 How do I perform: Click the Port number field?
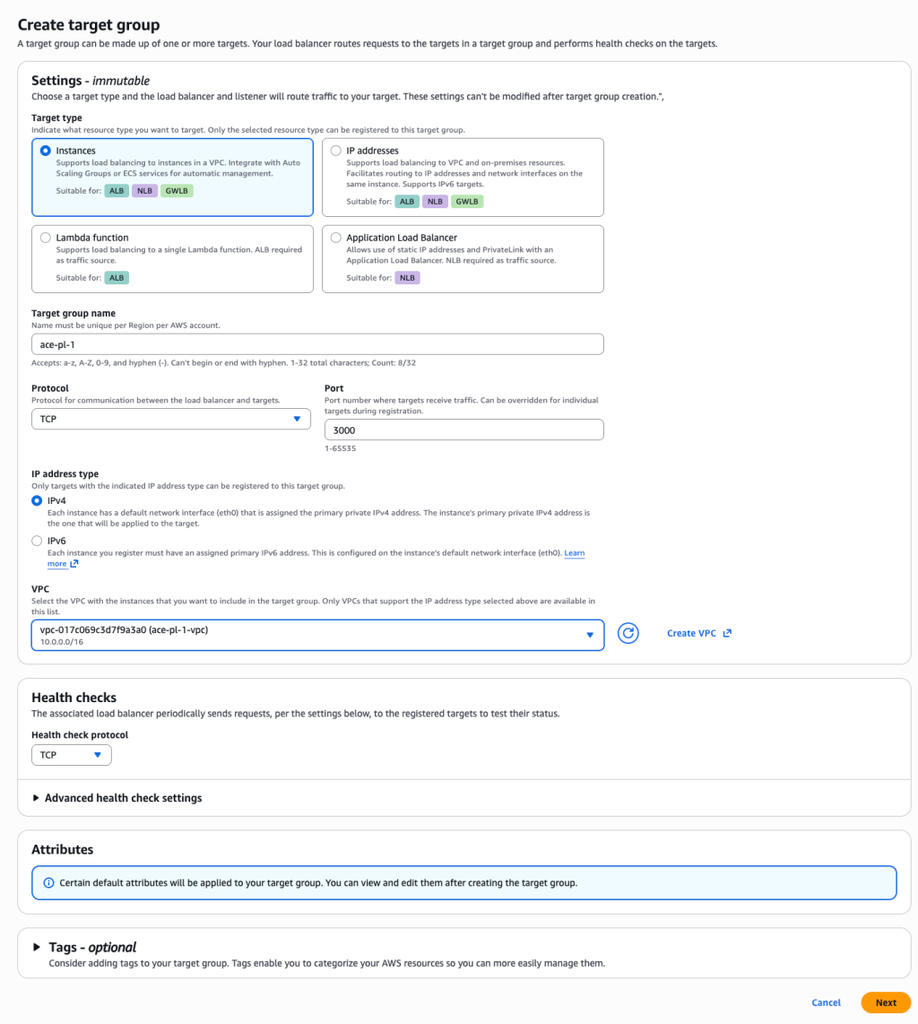(x=463, y=429)
